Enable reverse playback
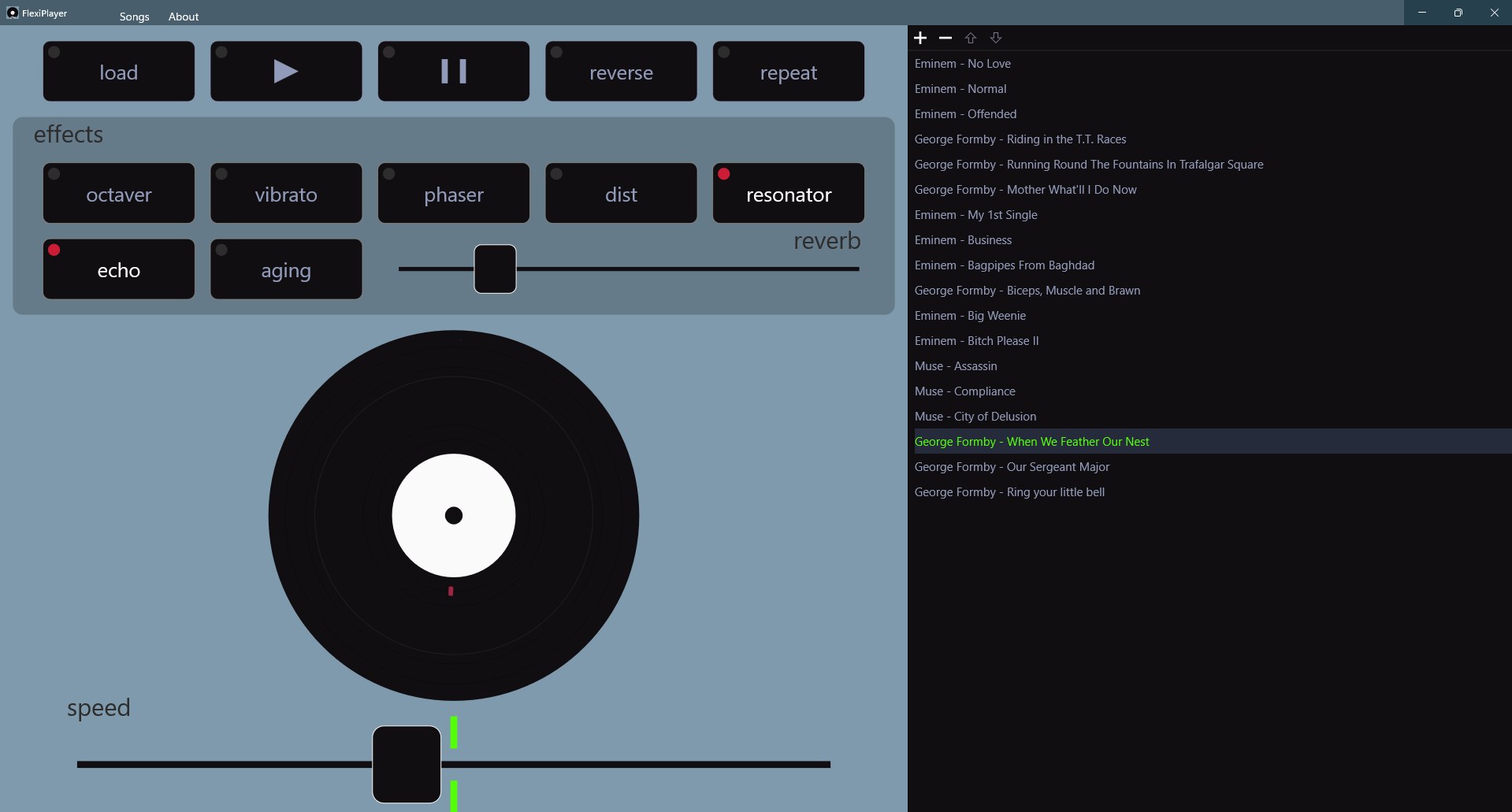 (620, 71)
